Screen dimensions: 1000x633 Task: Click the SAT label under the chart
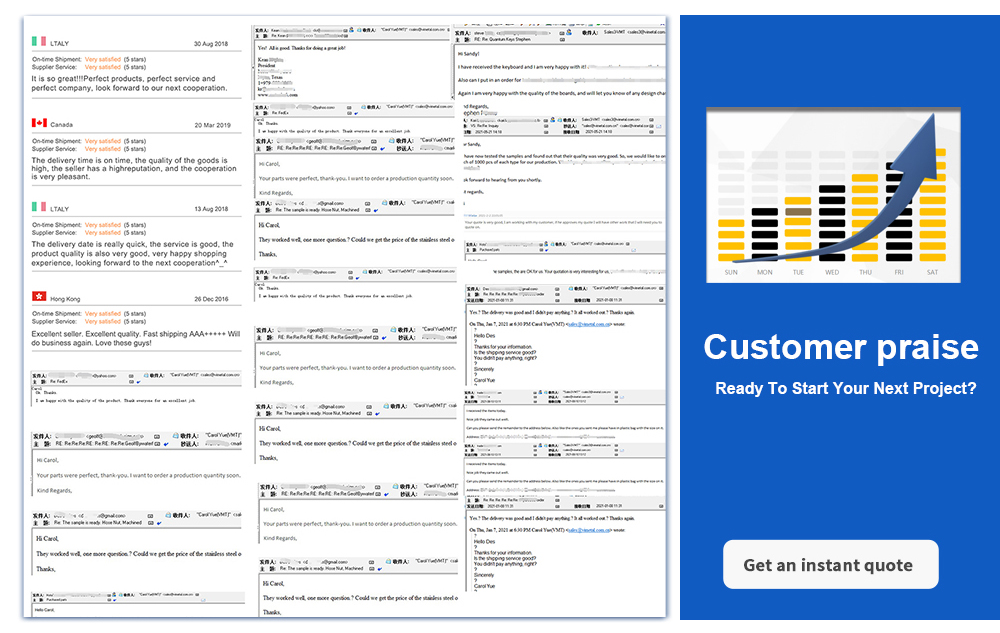pos(933,272)
